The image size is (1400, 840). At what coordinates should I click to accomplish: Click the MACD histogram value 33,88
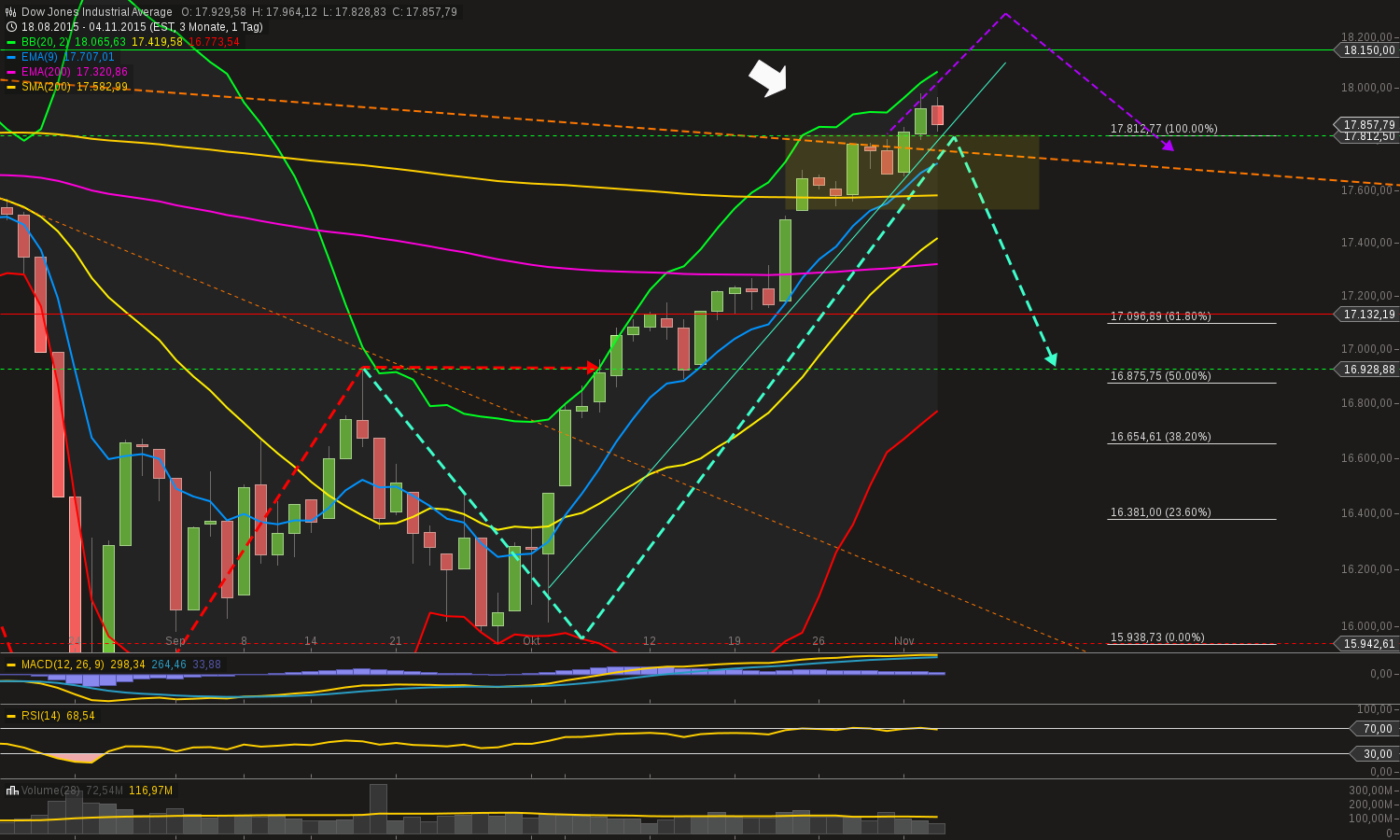pos(207,665)
